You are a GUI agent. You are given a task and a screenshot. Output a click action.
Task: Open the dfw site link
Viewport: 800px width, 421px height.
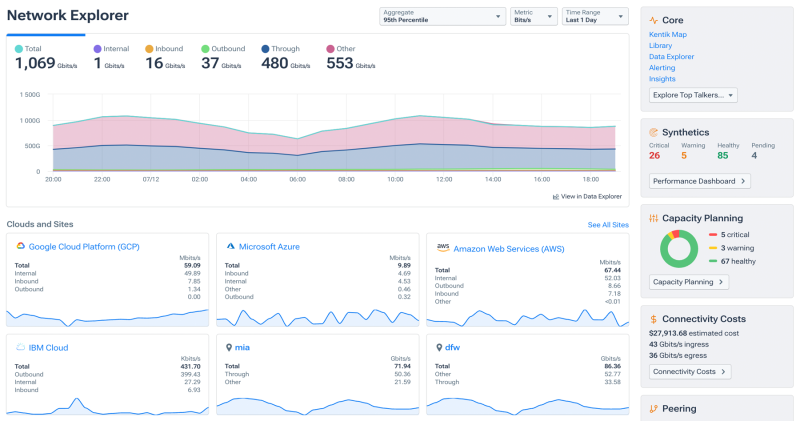[453, 348]
